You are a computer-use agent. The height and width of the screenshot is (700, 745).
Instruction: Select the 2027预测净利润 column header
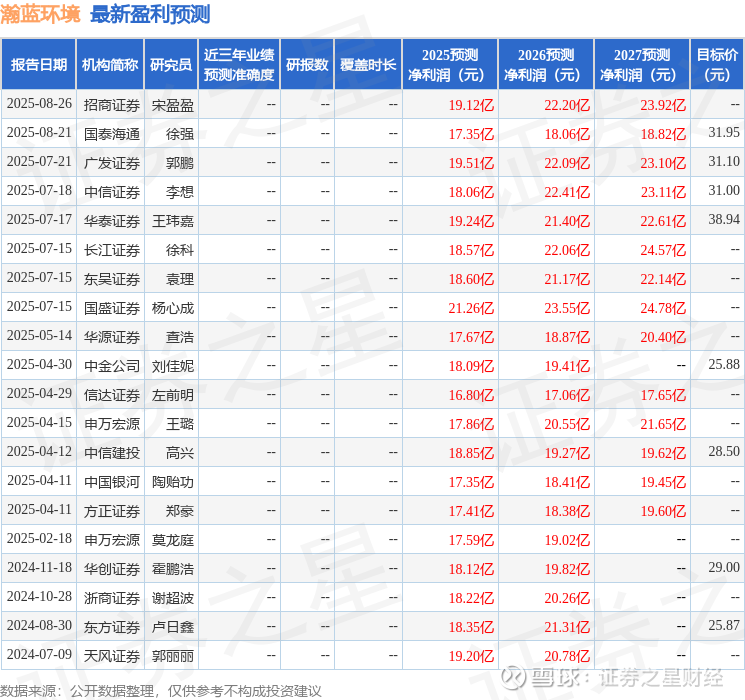click(642, 64)
